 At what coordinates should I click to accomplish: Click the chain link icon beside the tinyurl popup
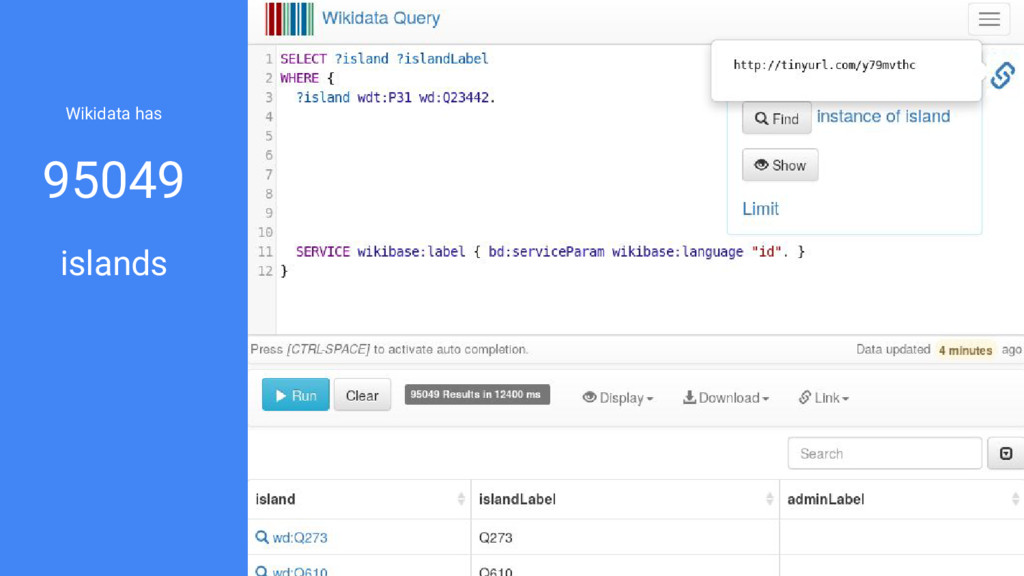click(1002, 75)
